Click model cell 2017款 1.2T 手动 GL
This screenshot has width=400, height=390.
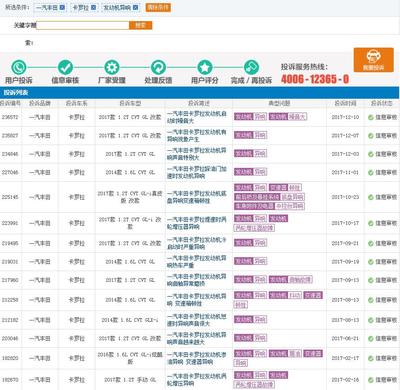coord(130,380)
